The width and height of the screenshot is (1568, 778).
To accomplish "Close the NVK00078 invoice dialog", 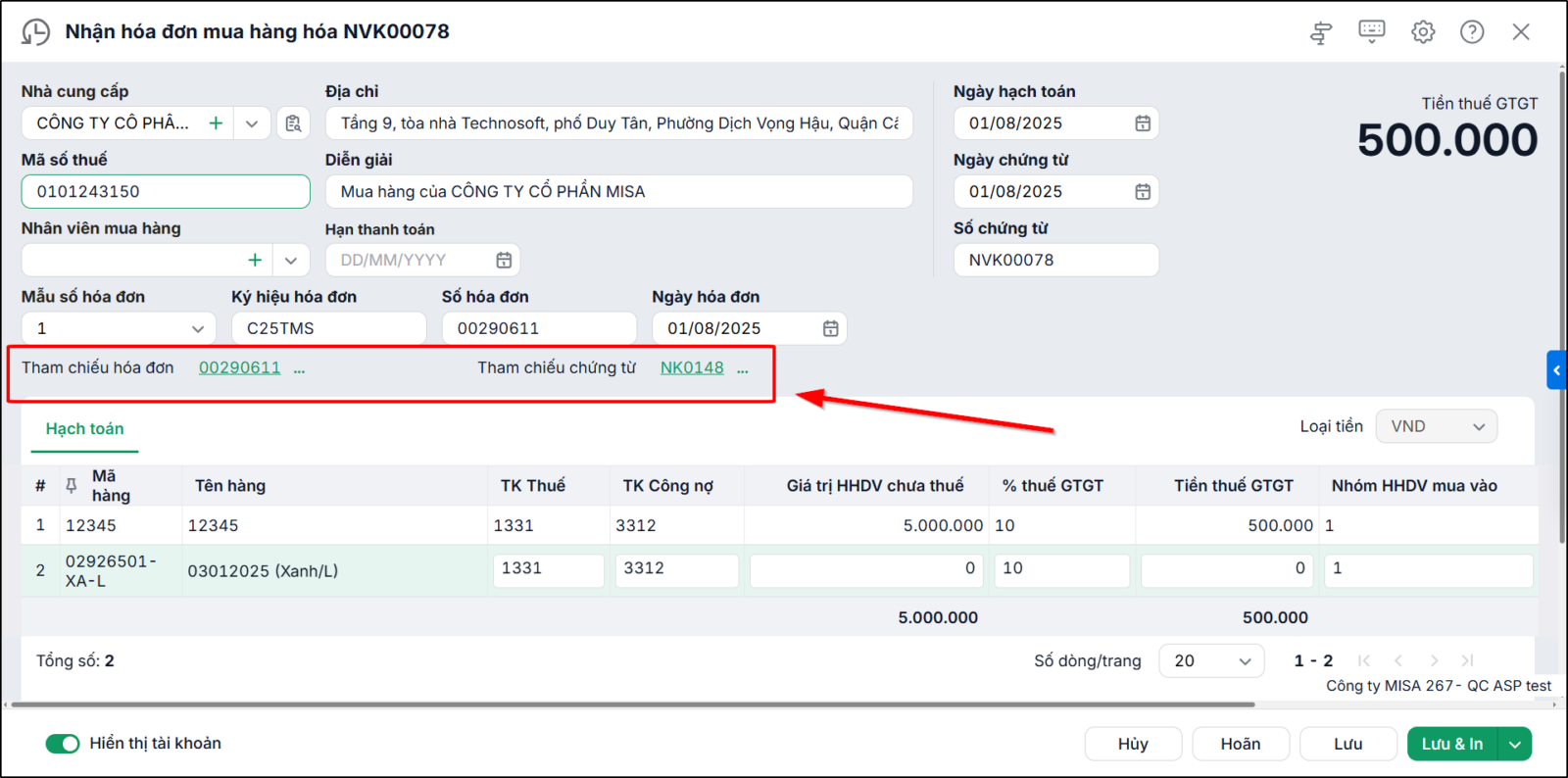I will 1521,31.
